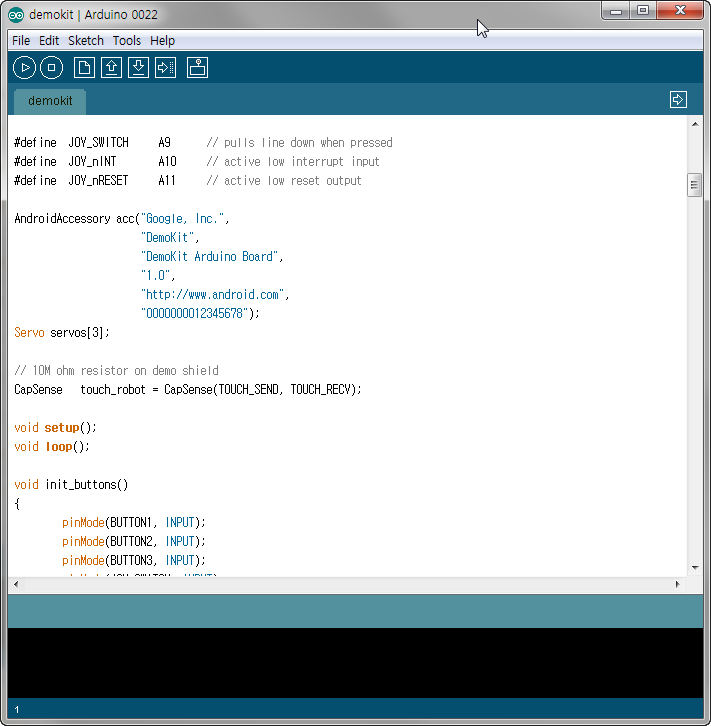Image resolution: width=711 pixels, height=726 pixels.
Task: Open a sketch with the Open icon
Action: pyautogui.click(x=111, y=68)
